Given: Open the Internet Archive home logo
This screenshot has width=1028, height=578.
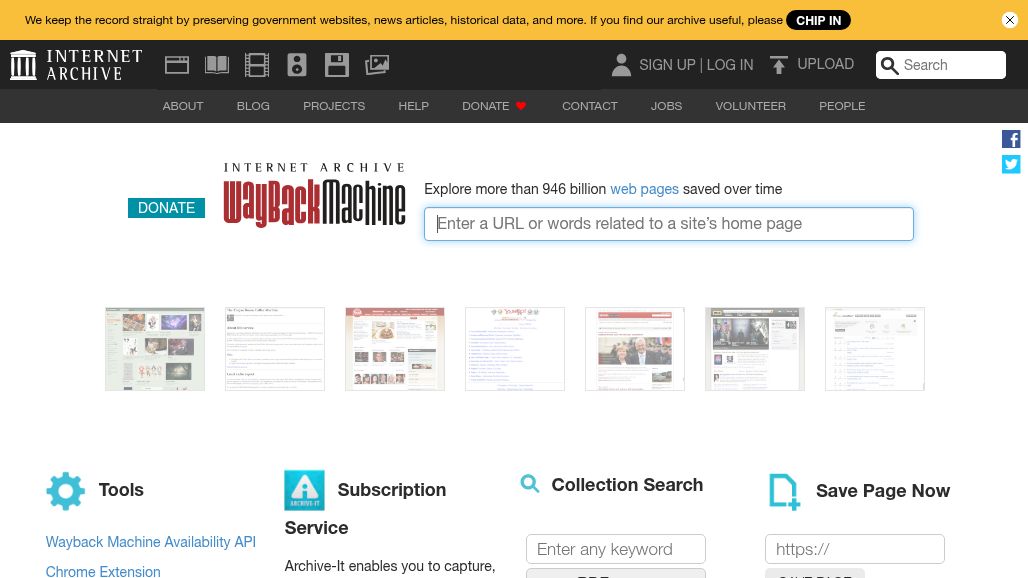Looking at the screenshot, I should click(76, 65).
